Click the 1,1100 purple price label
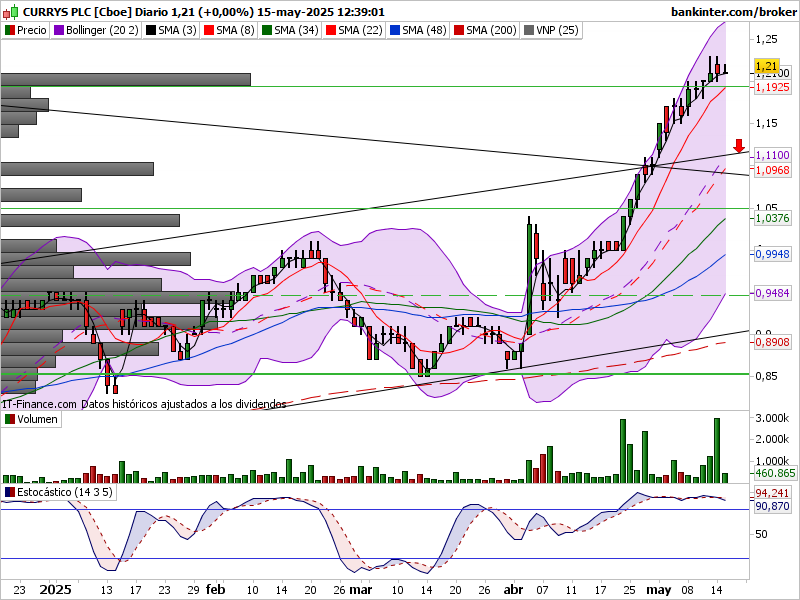Viewport: 800px width, 600px height. [772, 155]
